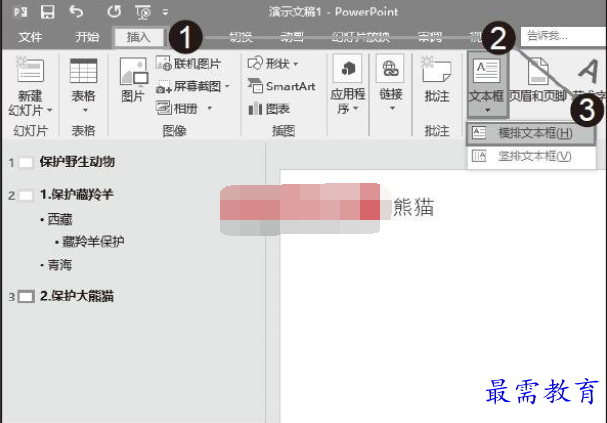
Task: Click the slide 2 thumbnail icon
Action: [26, 195]
